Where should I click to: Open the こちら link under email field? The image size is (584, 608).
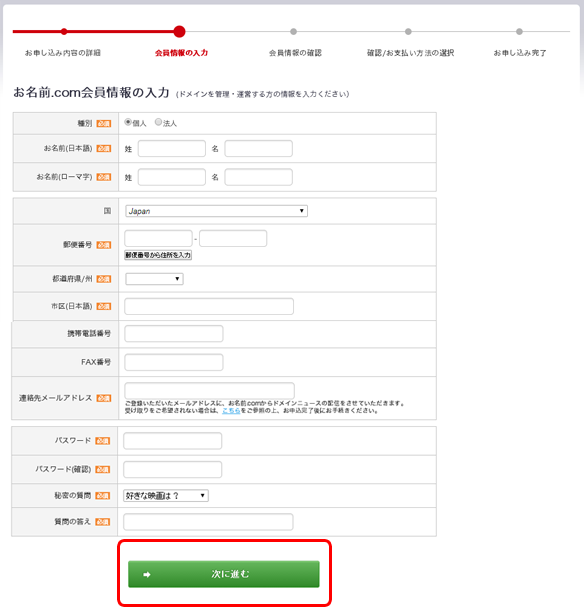[x=231, y=410]
